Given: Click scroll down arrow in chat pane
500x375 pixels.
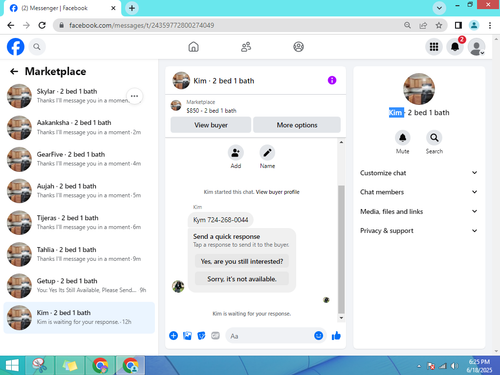Looking at the screenshot, I should 341,318.
